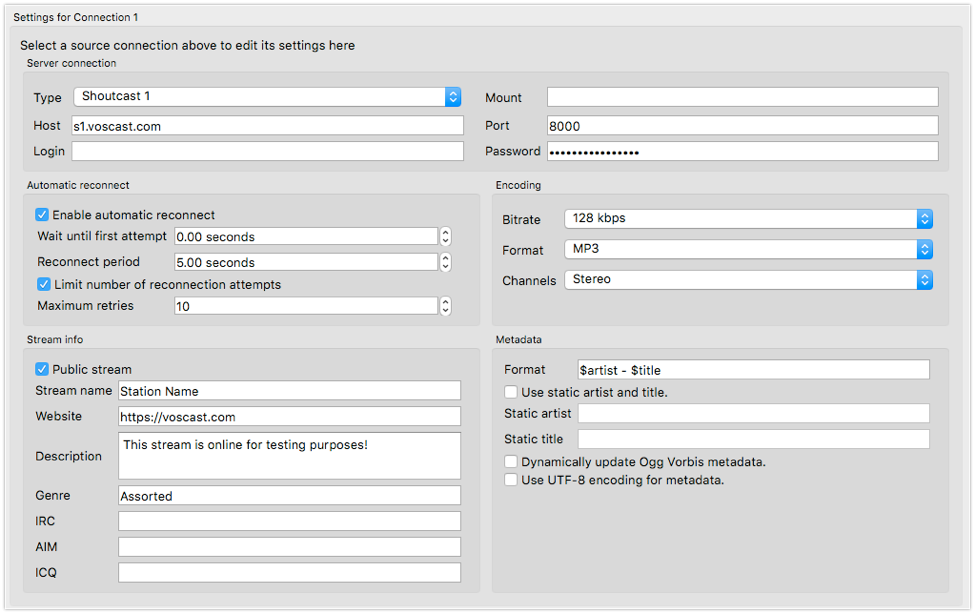Click the Reconnect period value field
This screenshot has height=612, width=974.
point(306,262)
